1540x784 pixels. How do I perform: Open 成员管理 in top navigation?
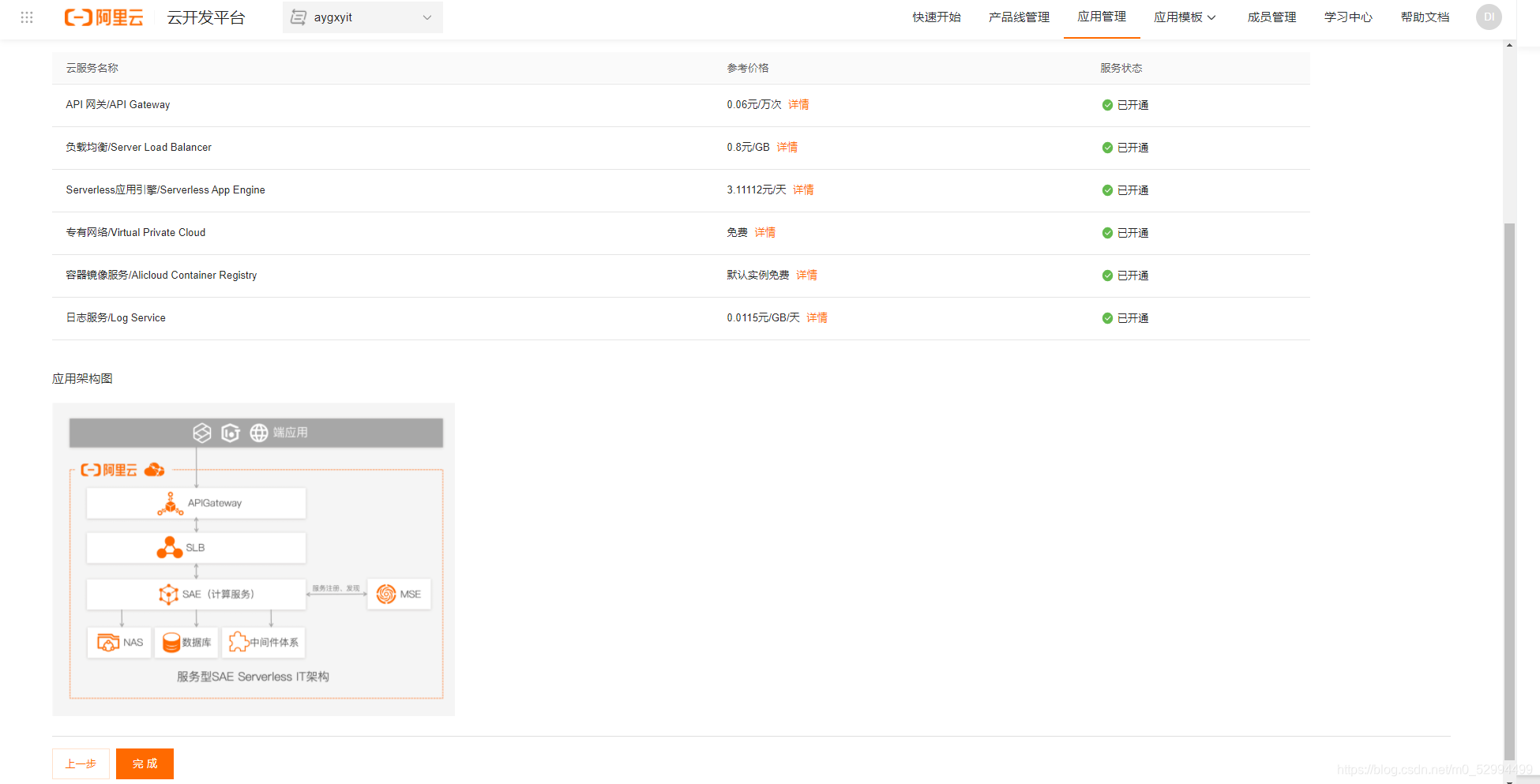pyautogui.click(x=1271, y=17)
